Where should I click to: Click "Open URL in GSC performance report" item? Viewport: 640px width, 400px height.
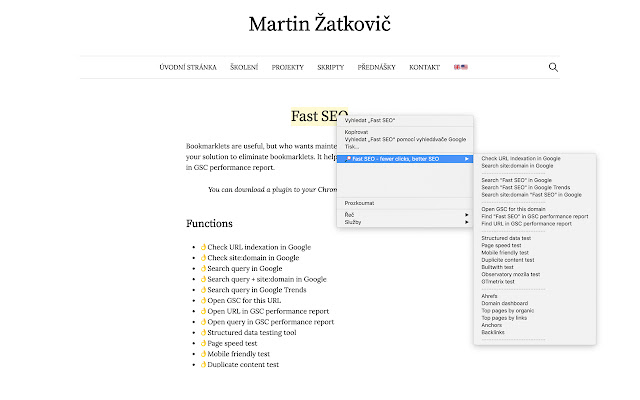268,311
